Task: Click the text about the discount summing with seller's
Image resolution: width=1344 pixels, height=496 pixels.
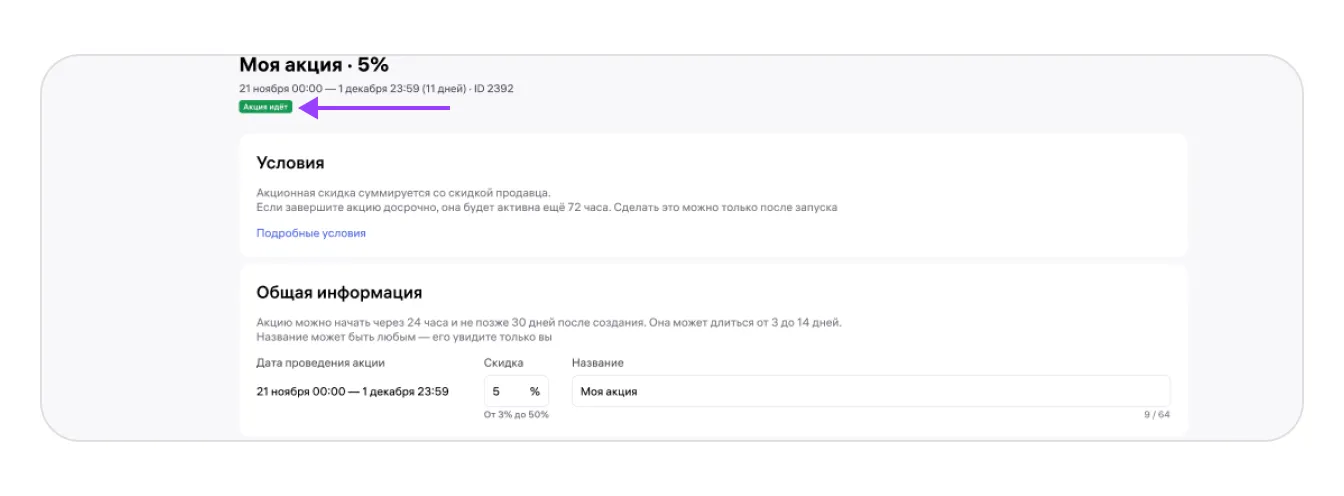Action: [403, 192]
